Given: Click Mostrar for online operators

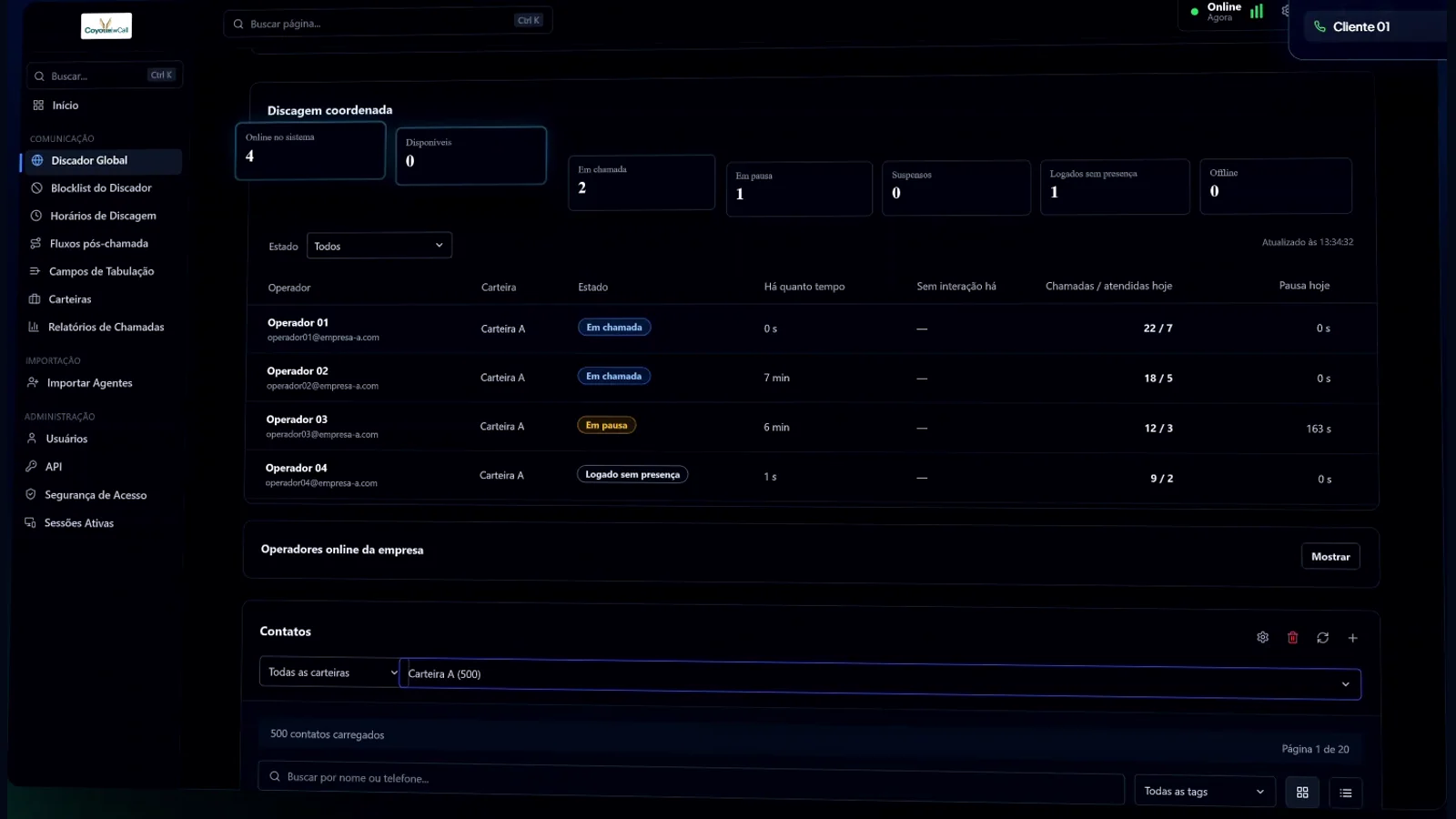Looking at the screenshot, I should 1330,557.
